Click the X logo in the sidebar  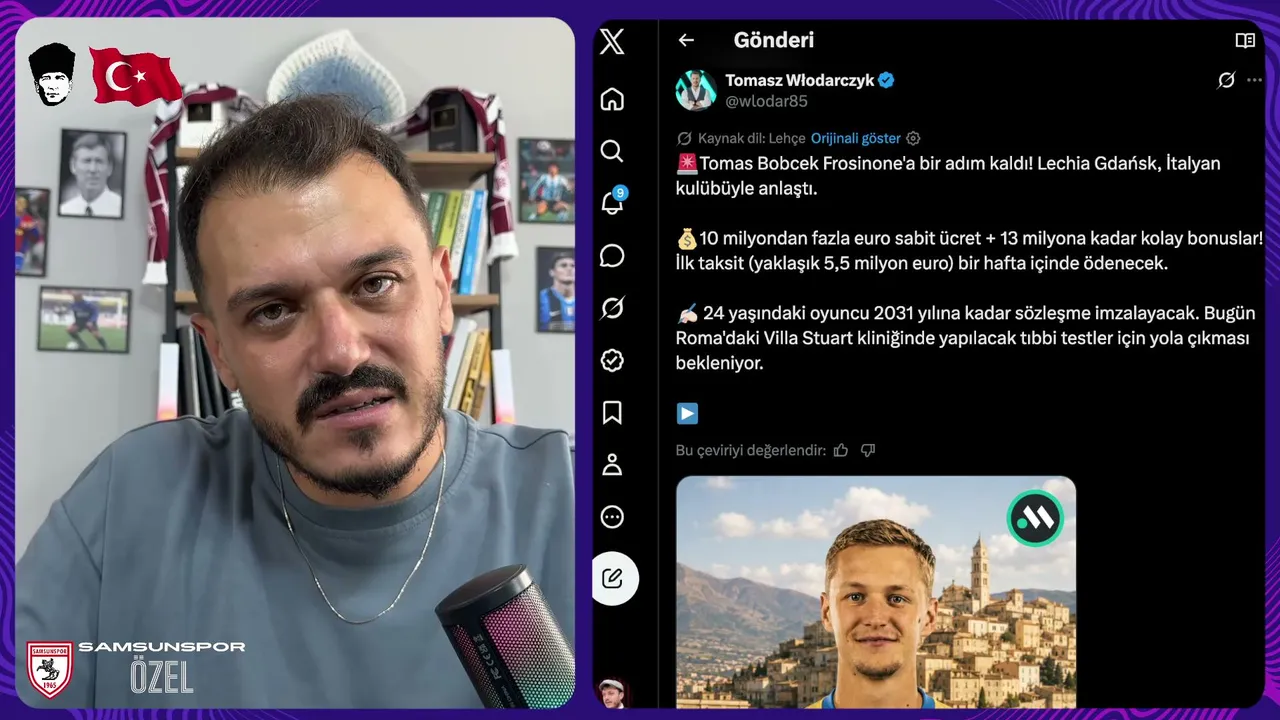[x=612, y=41]
